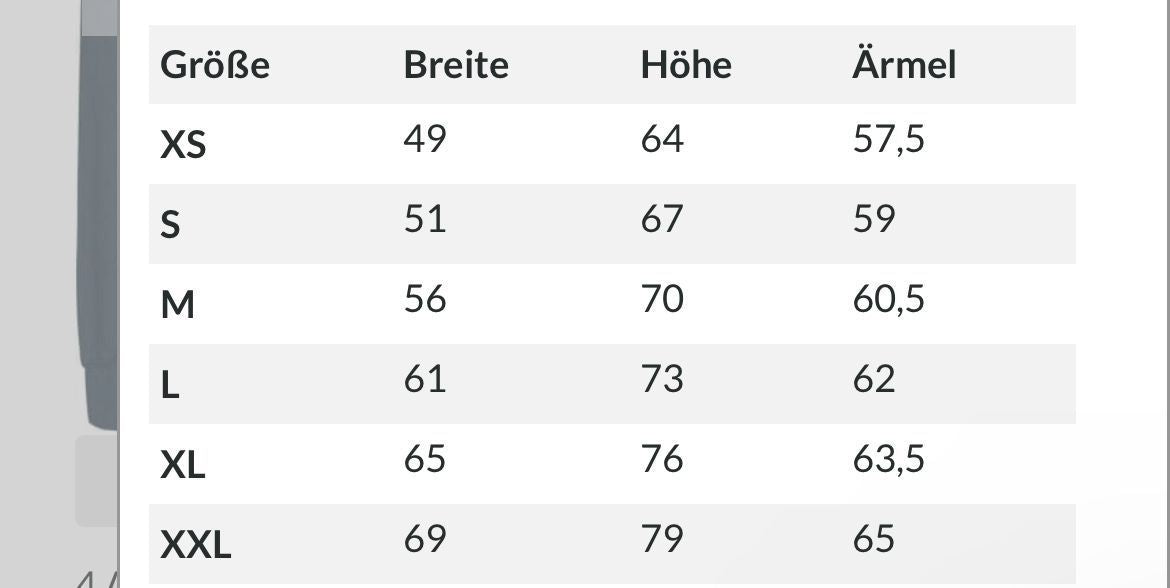Click the Größe column header
Viewport: 1170px width, 588px height.
215,65
